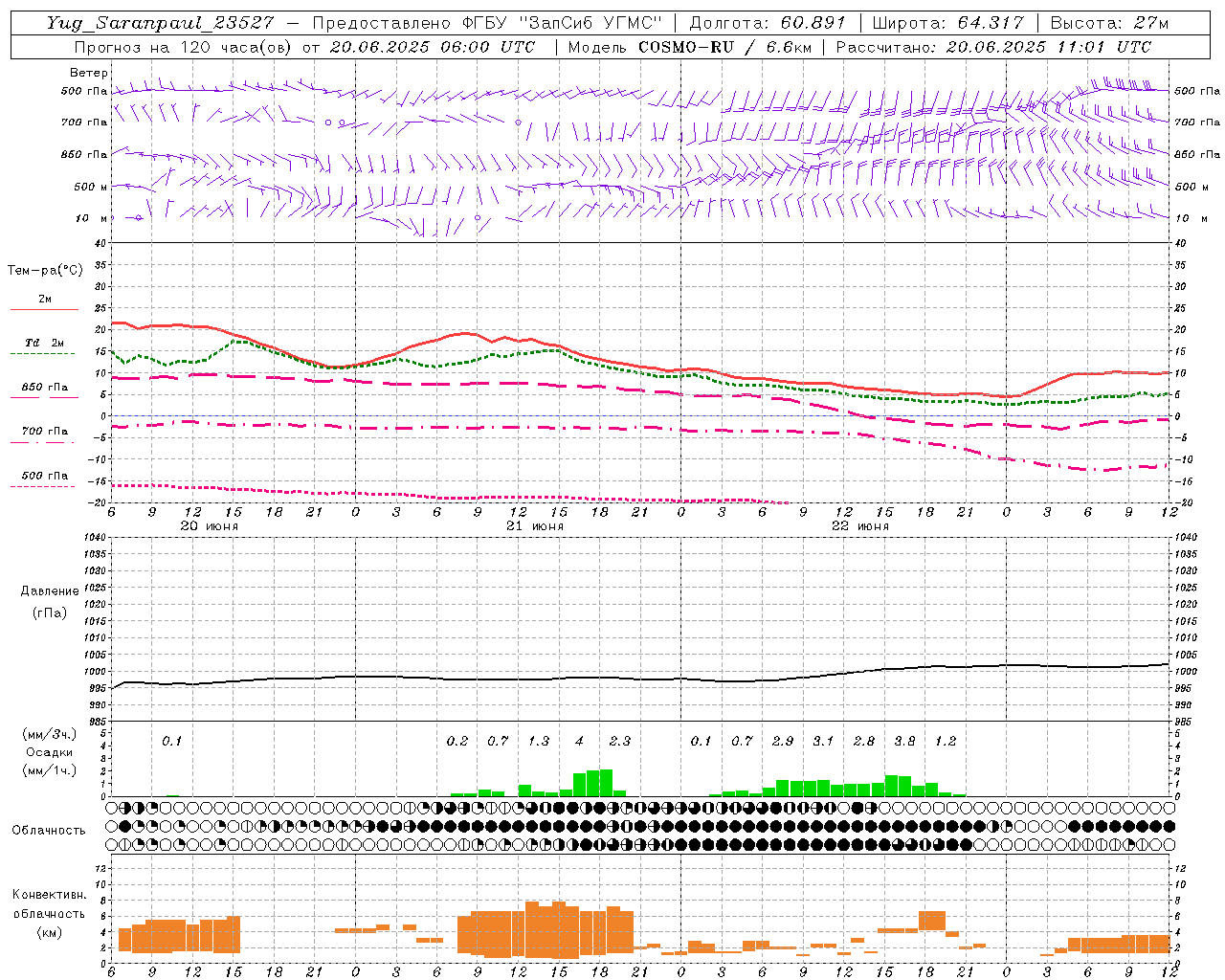
Task: Click the precipitation value 2.8
Action: pyautogui.click(x=864, y=741)
